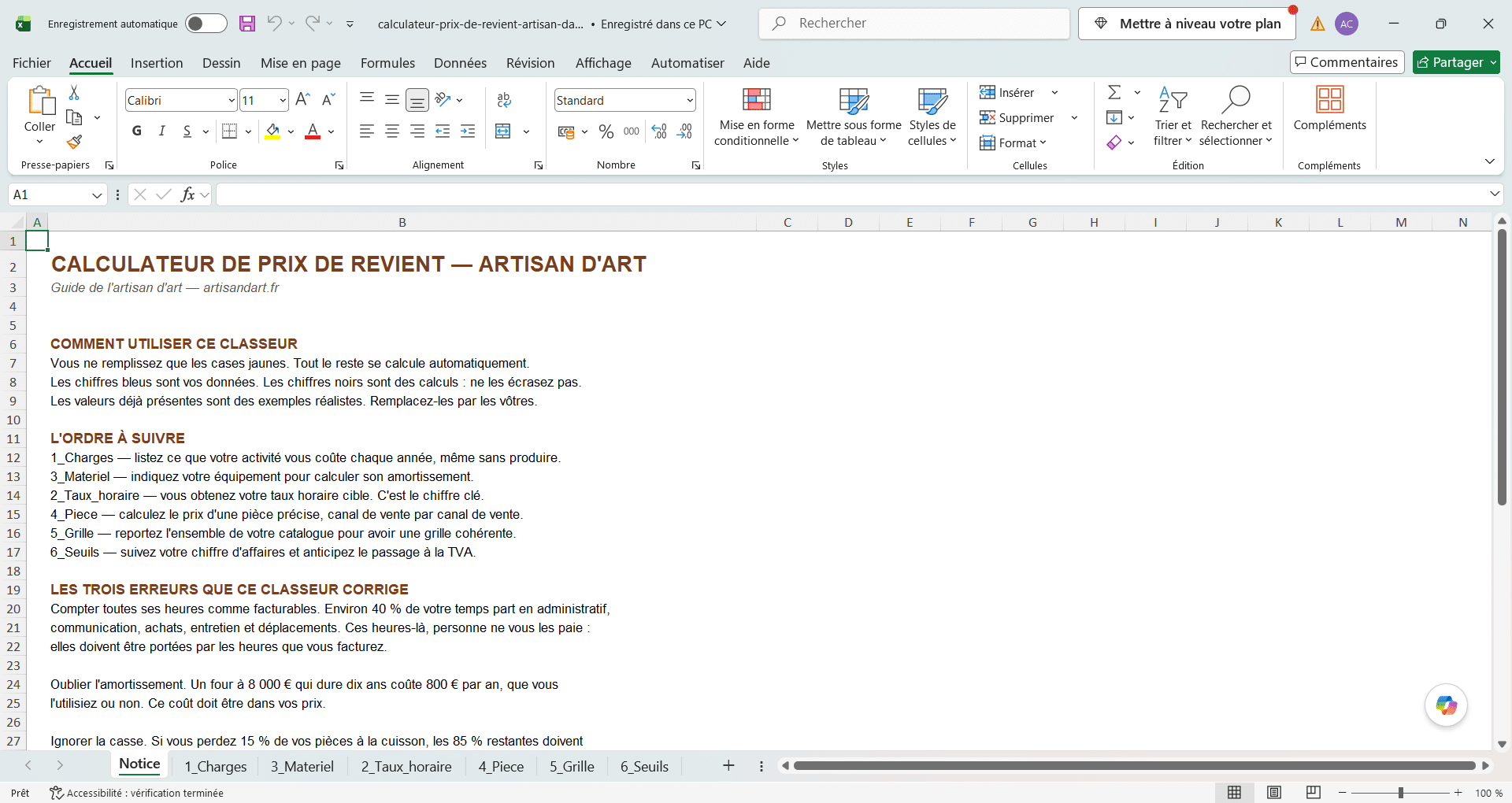Click the Increase decimal icon
The height and width of the screenshot is (803, 1512).
point(660,131)
